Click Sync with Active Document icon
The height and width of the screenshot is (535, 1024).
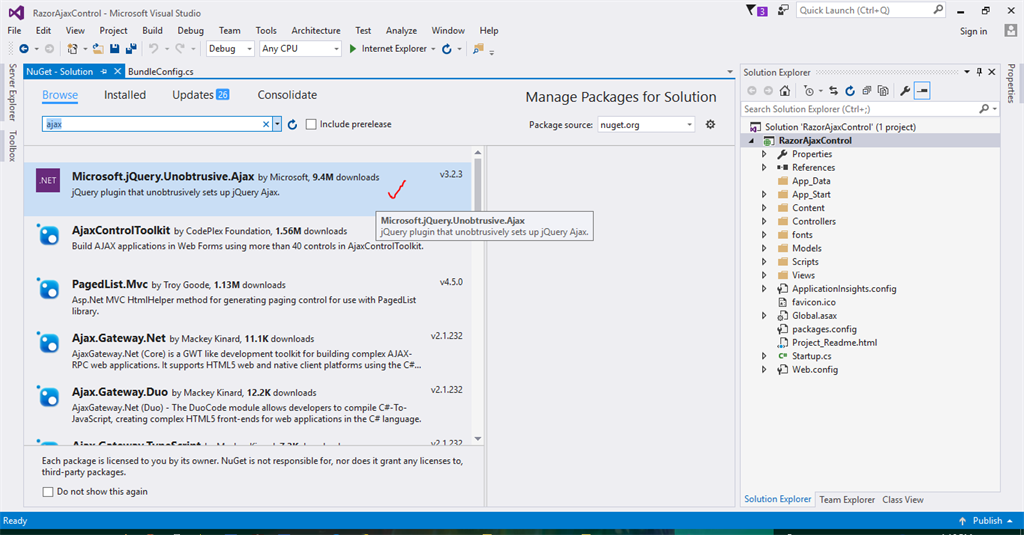(833, 91)
